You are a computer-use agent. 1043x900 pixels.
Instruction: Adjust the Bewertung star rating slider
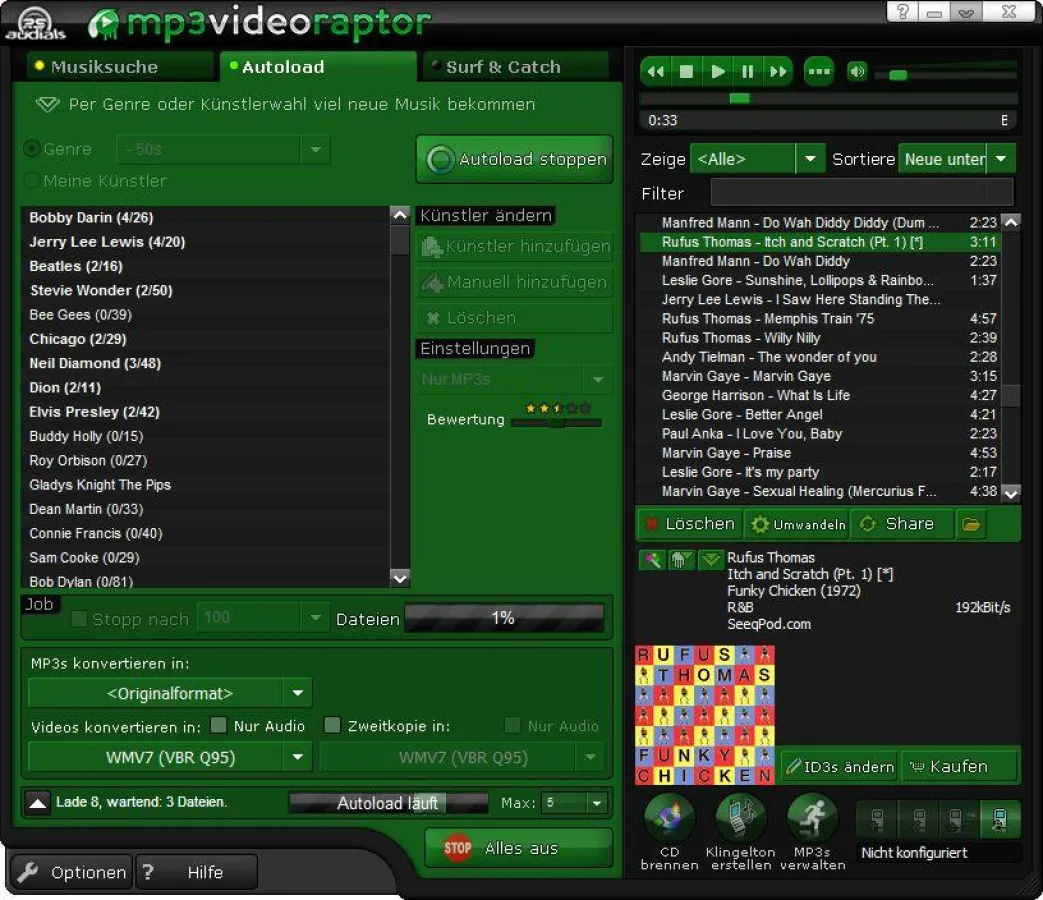pos(556,424)
